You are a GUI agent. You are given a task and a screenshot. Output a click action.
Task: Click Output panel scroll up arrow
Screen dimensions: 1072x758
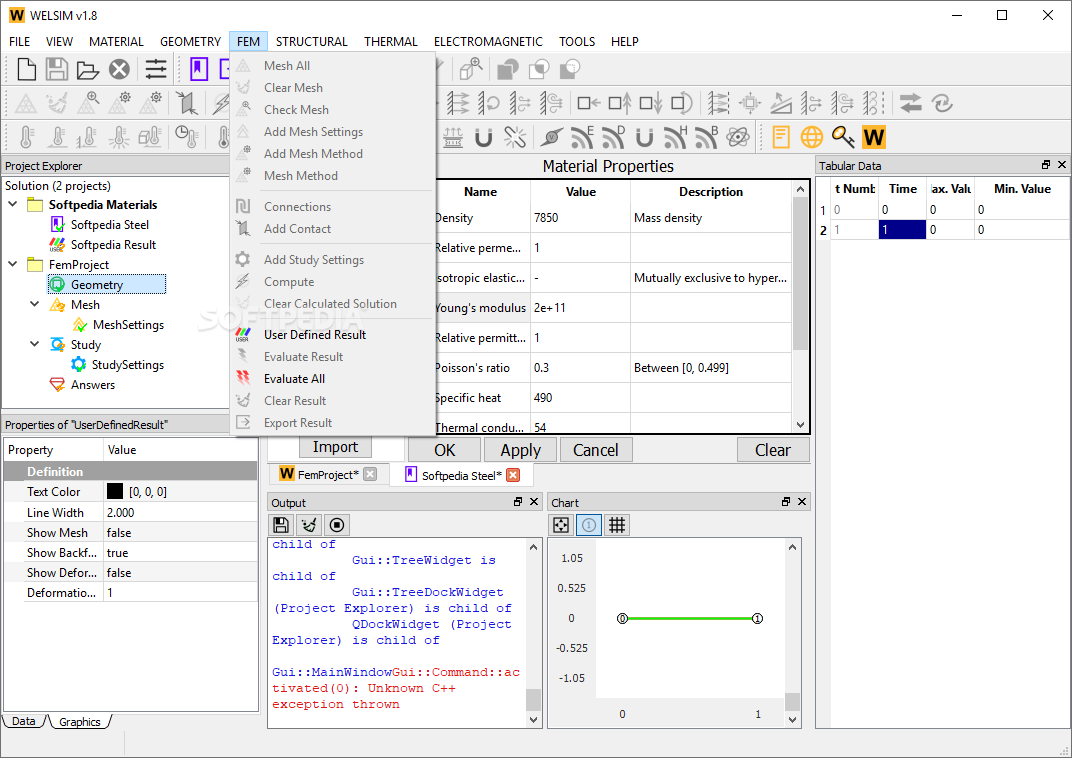click(x=533, y=547)
